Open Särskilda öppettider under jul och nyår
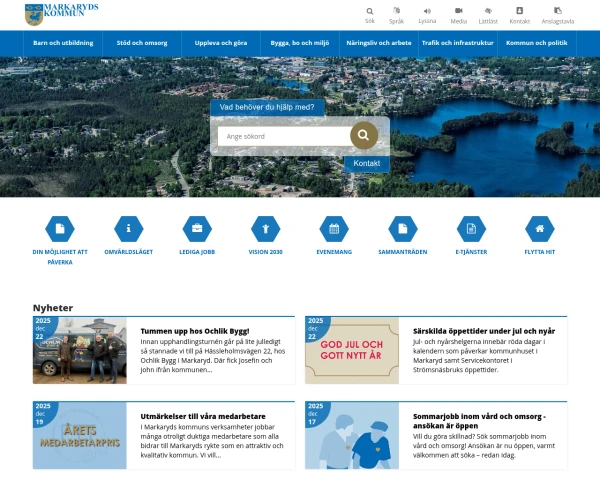The height and width of the screenshot is (480, 600). click(x=484, y=331)
